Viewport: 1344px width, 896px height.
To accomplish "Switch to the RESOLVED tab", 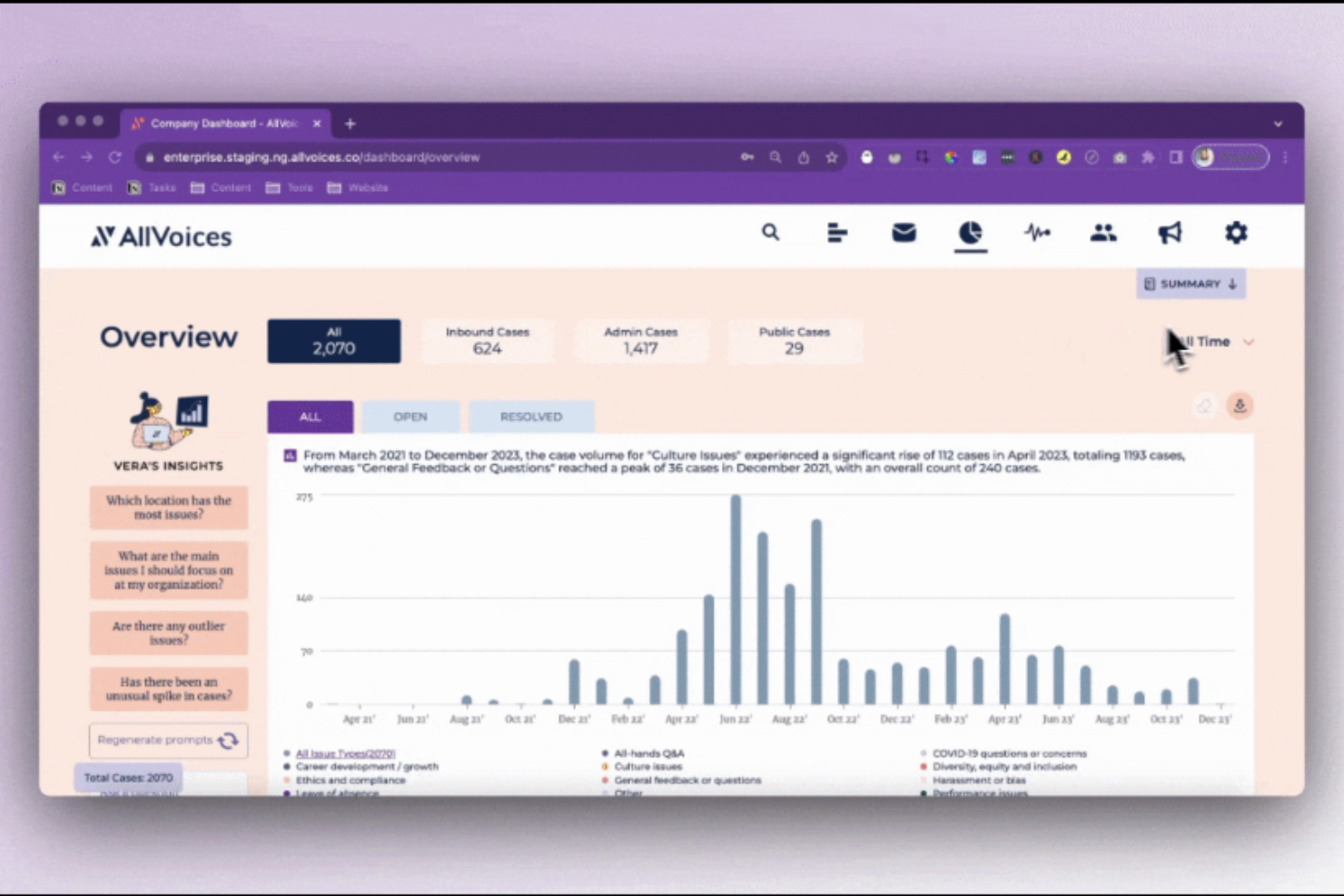I will 531,416.
